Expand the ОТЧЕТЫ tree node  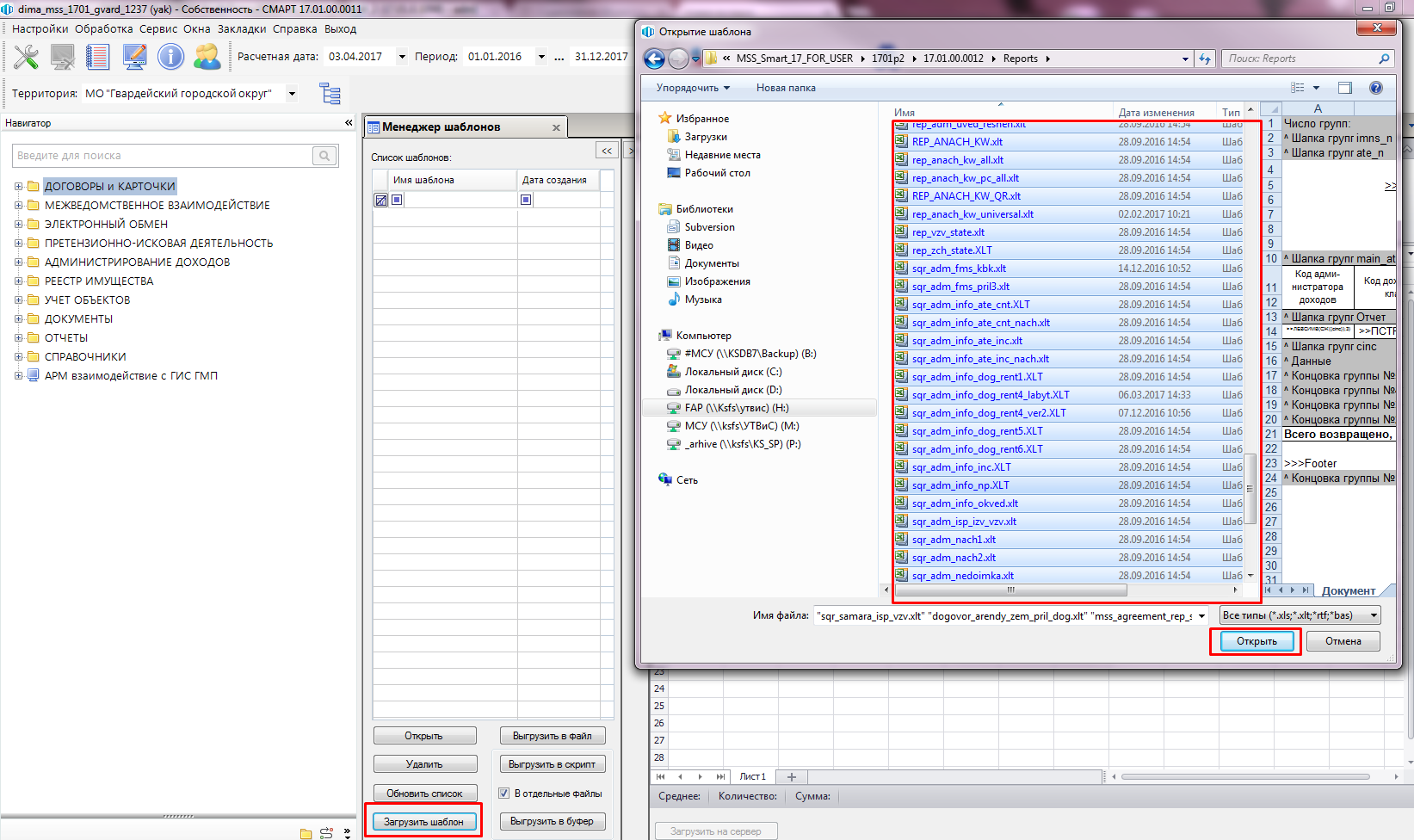(18, 337)
